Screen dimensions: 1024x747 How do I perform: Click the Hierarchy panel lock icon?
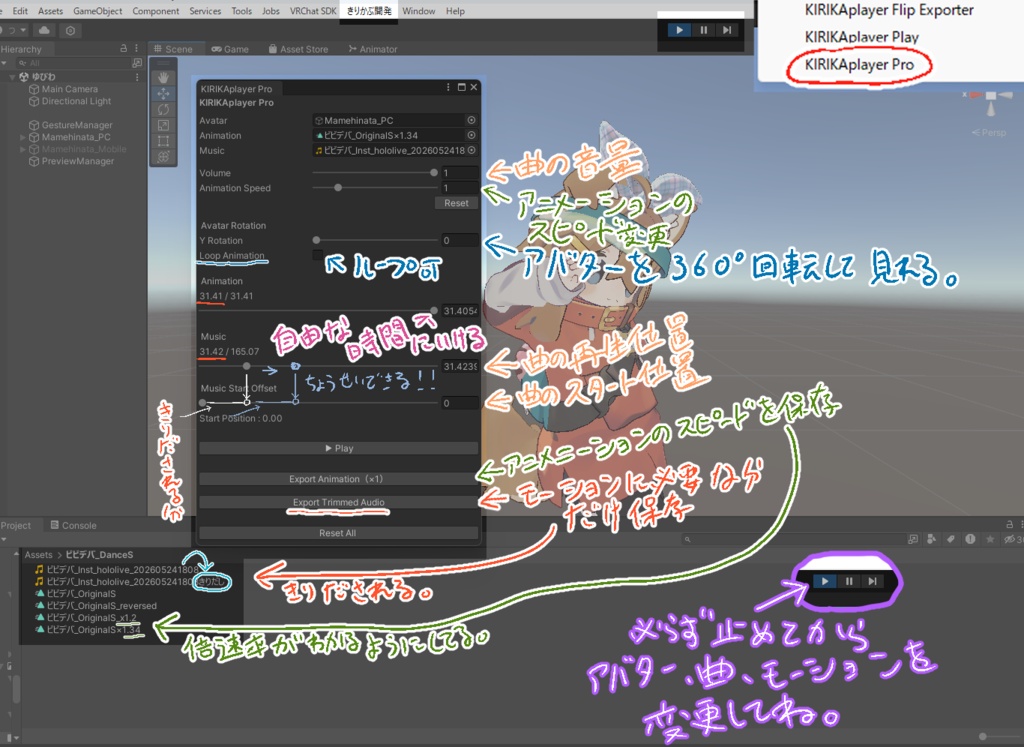[x=123, y=48]
